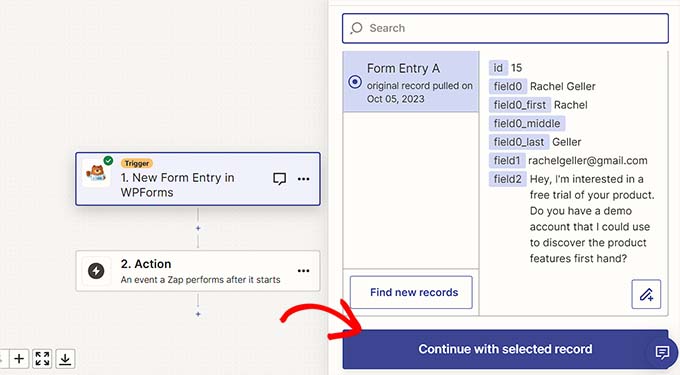
Task: Click the WPForms bear app icon
Action: [96, 173]
